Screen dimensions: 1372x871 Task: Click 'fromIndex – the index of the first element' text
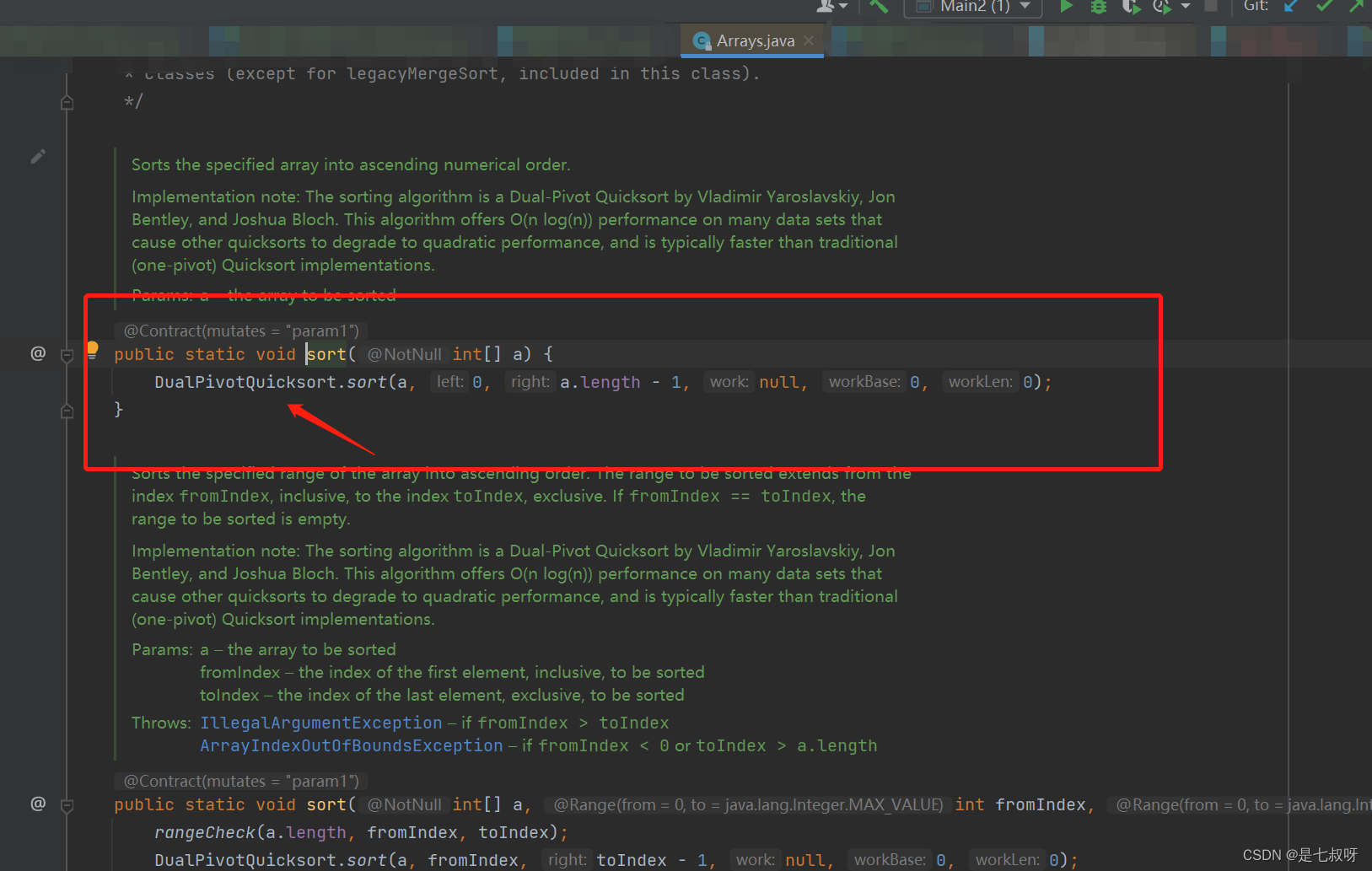point(452,672)
